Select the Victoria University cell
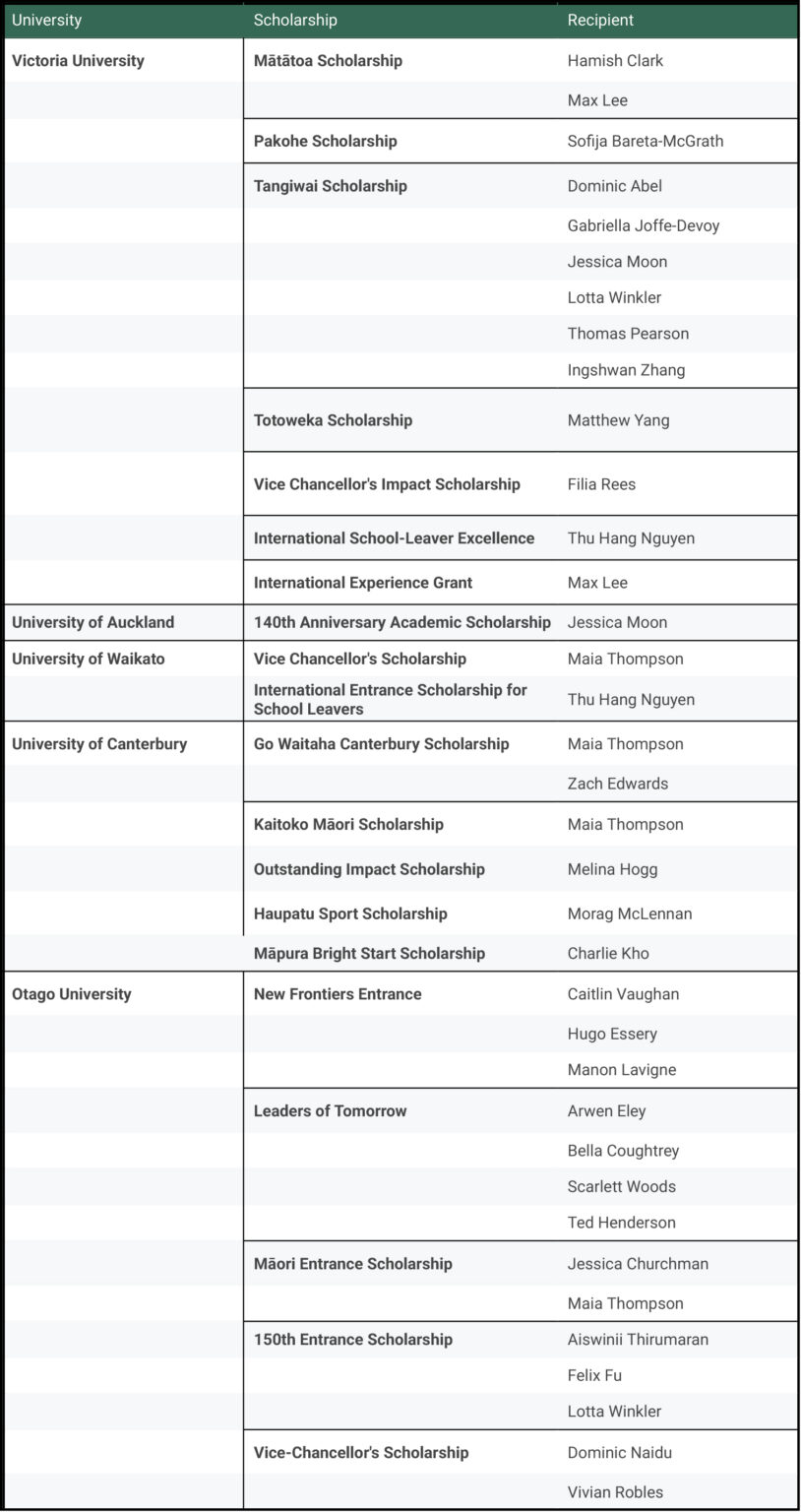Image resolution: width=801 pixels, height=1512 pixels. (x=78, y=61)
